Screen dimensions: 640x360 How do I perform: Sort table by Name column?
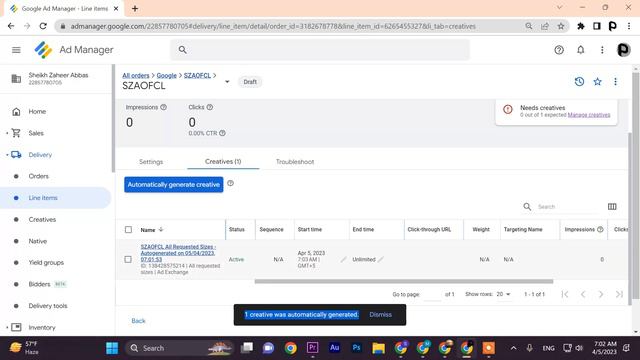[x=152, y=230]
